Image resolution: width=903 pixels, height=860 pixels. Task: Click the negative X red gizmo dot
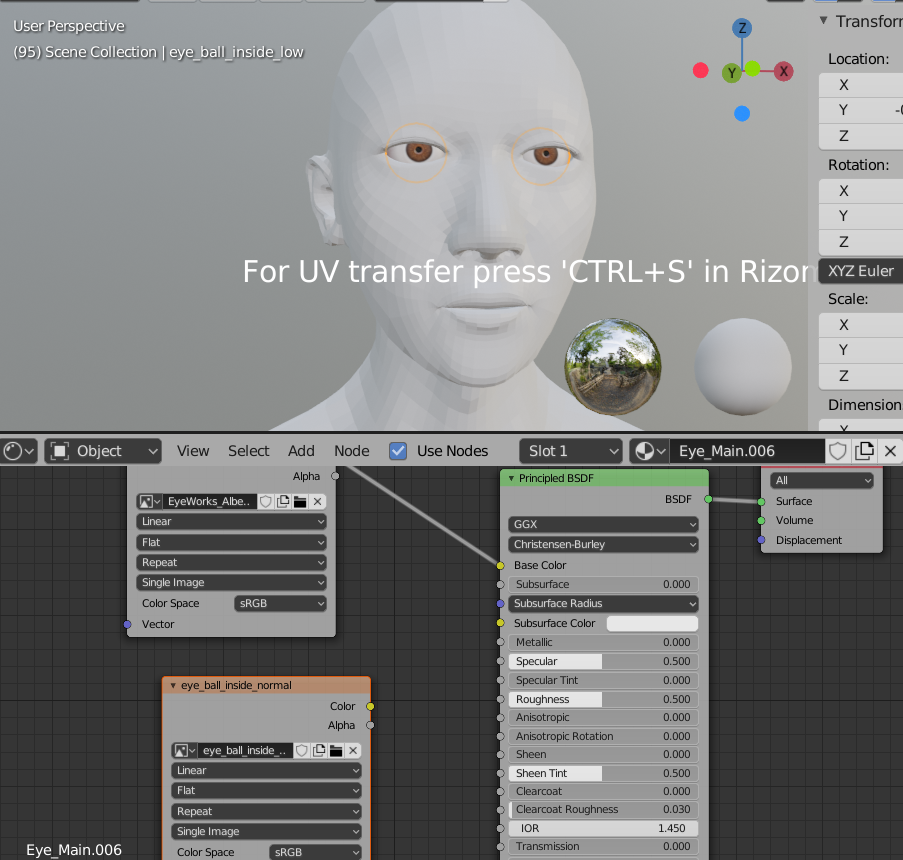tap(700, 70)
